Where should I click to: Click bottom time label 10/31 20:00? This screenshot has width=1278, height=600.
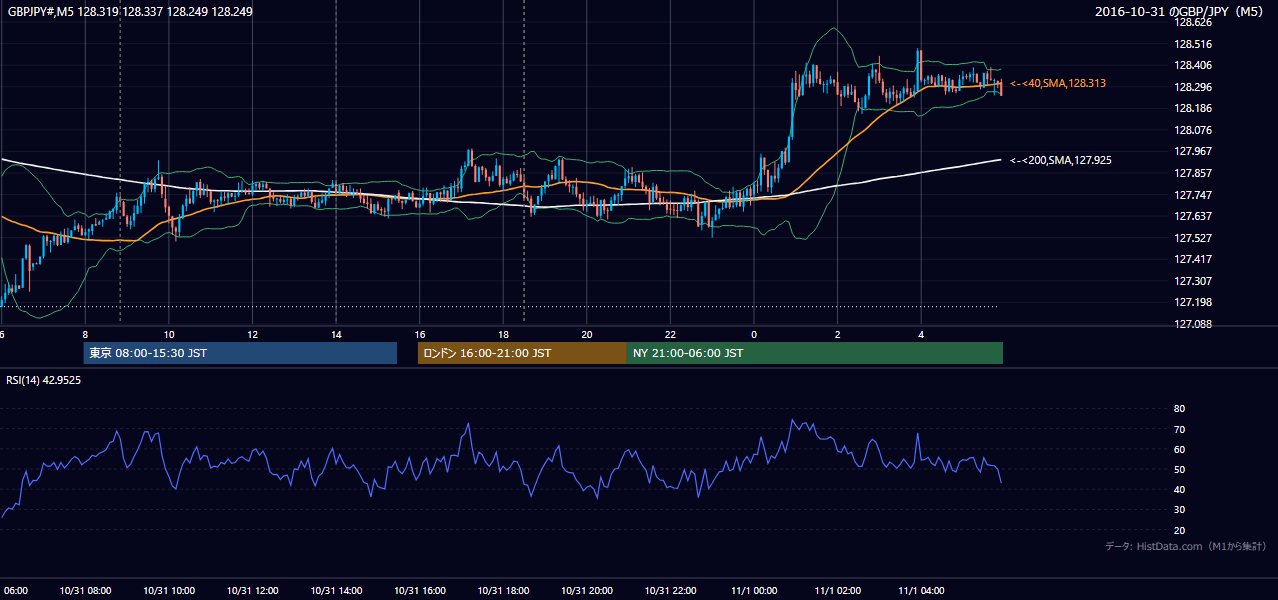click(586, 591)
